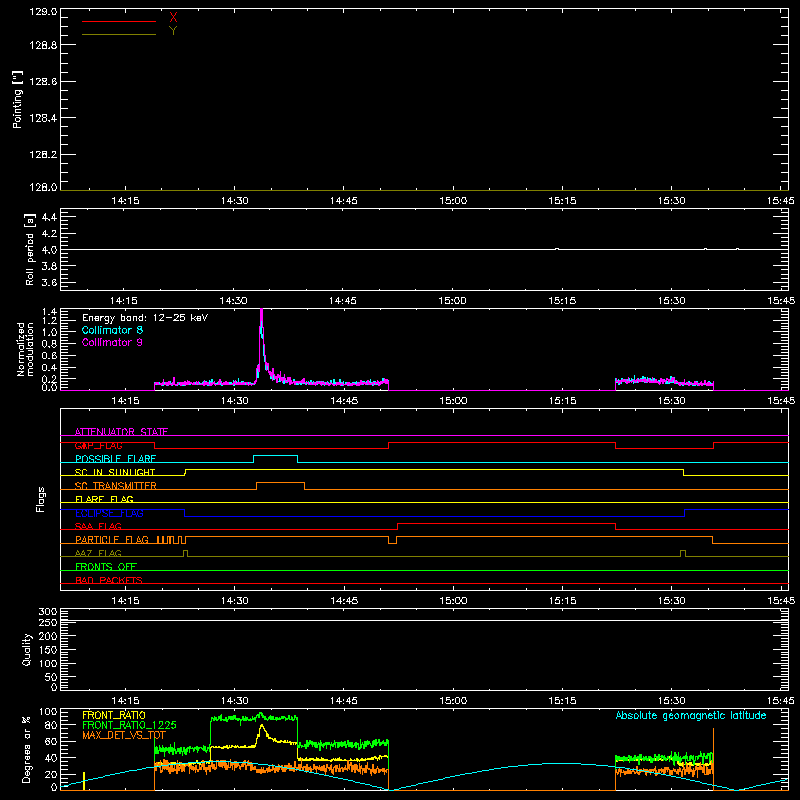Click the ECLIPSE_FLAG label
This screenshot has width=800, height=800.
click(x=109, y=513)
